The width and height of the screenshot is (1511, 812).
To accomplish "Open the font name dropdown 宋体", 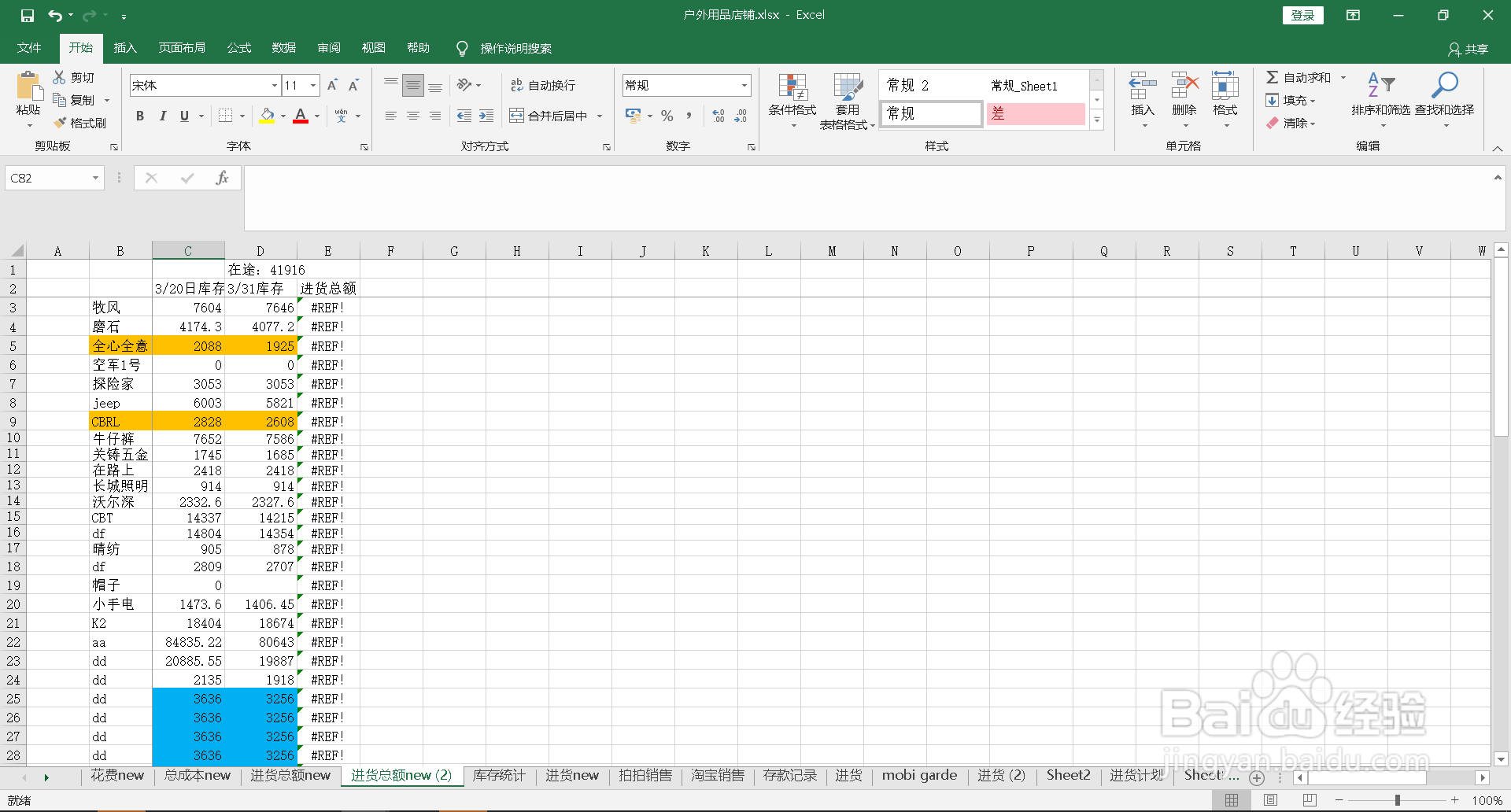I will (x=275, y=86).
